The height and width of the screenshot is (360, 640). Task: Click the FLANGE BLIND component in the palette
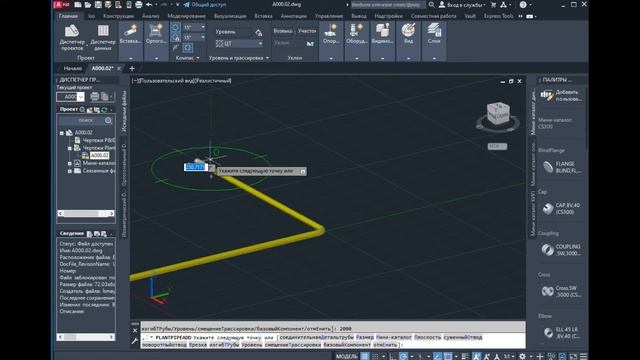562,167
